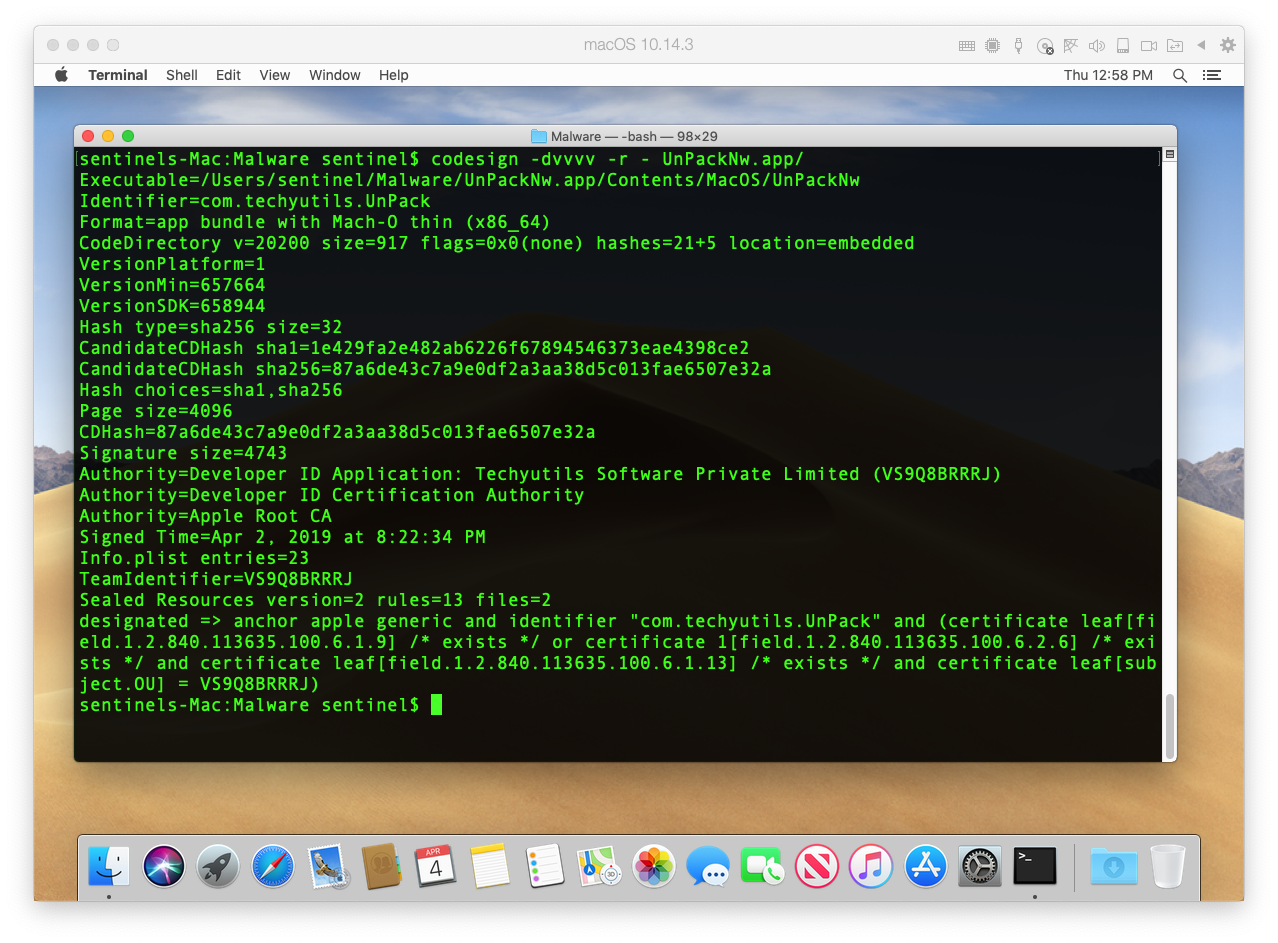Screen dimensions: 1278x943
Task: Open the View menu
Action: point(275,75)
